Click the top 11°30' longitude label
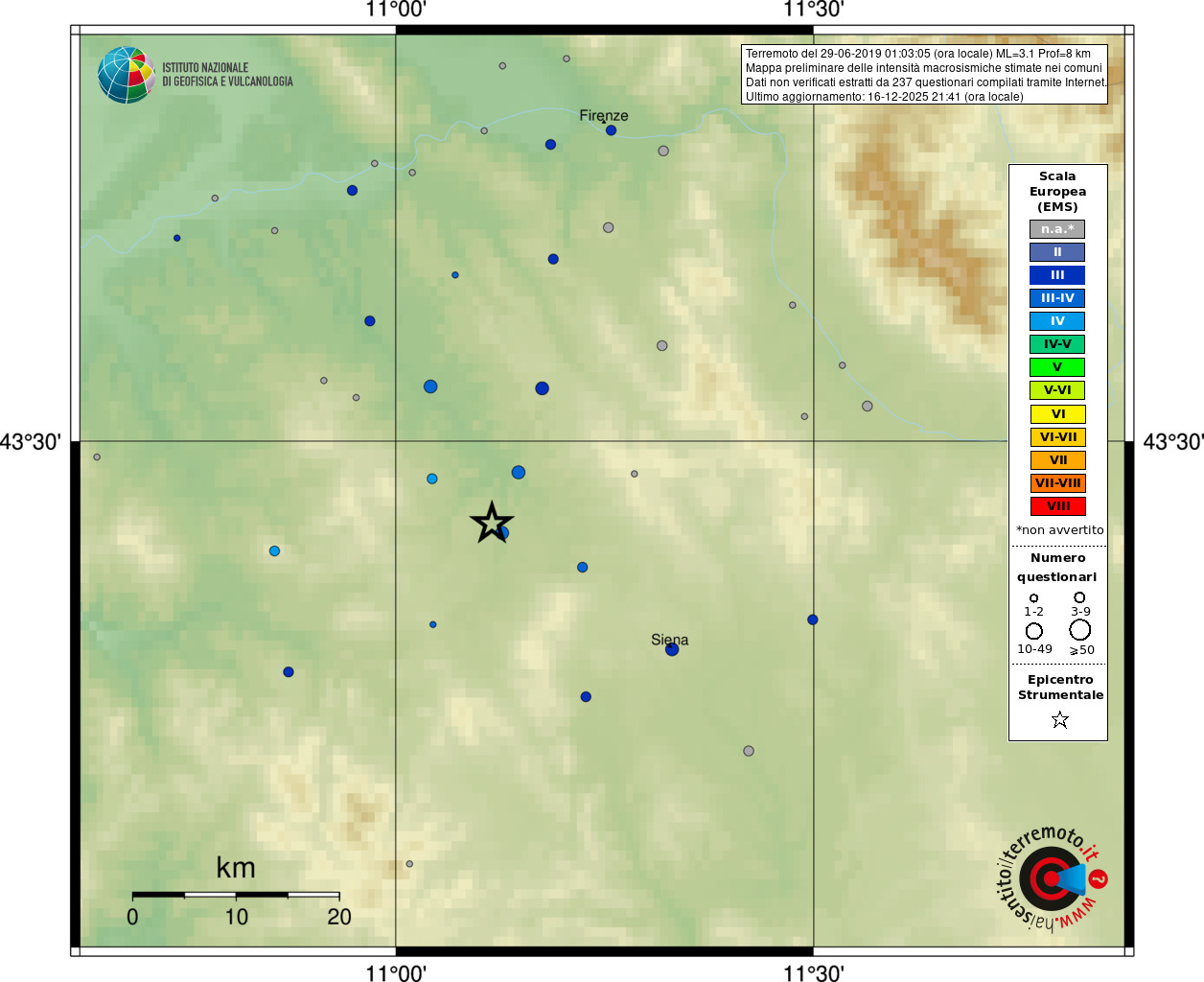The image size is (1204, 982). pos(814,11)
